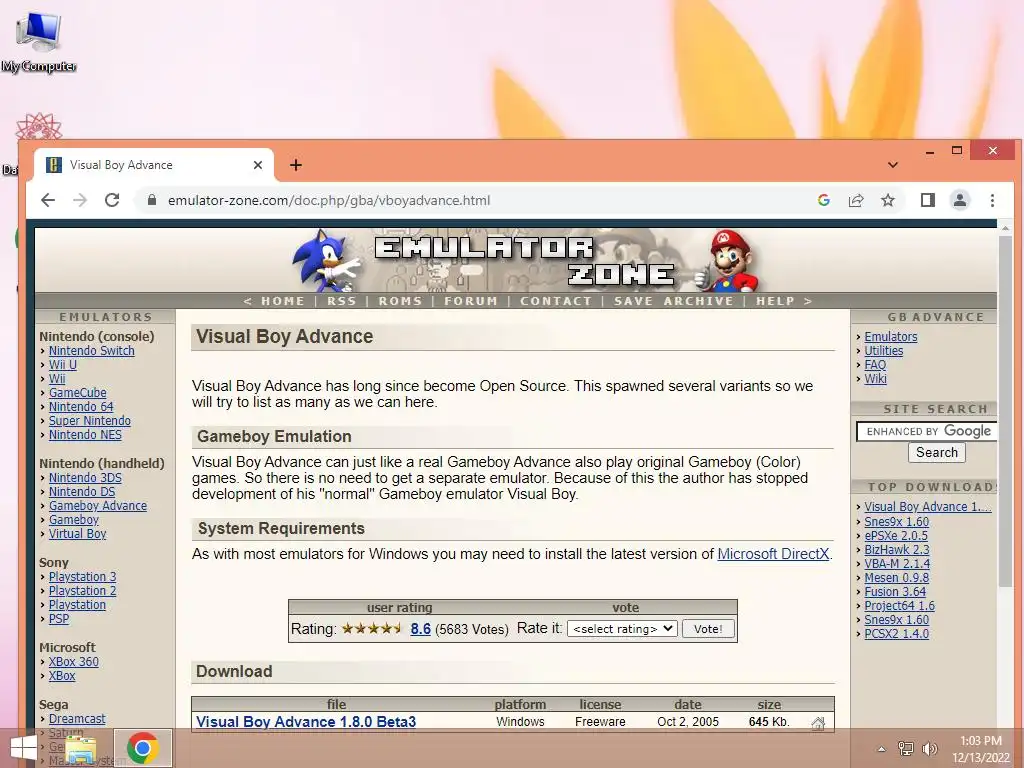Open GB Advance Wiki link

(x=875, y=379)
